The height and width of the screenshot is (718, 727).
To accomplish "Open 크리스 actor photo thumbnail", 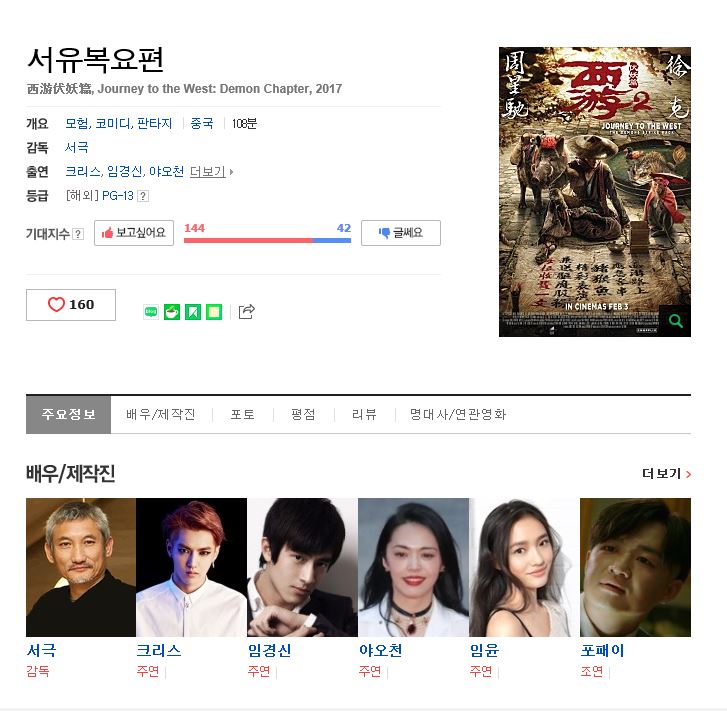I will coord(191,567).
